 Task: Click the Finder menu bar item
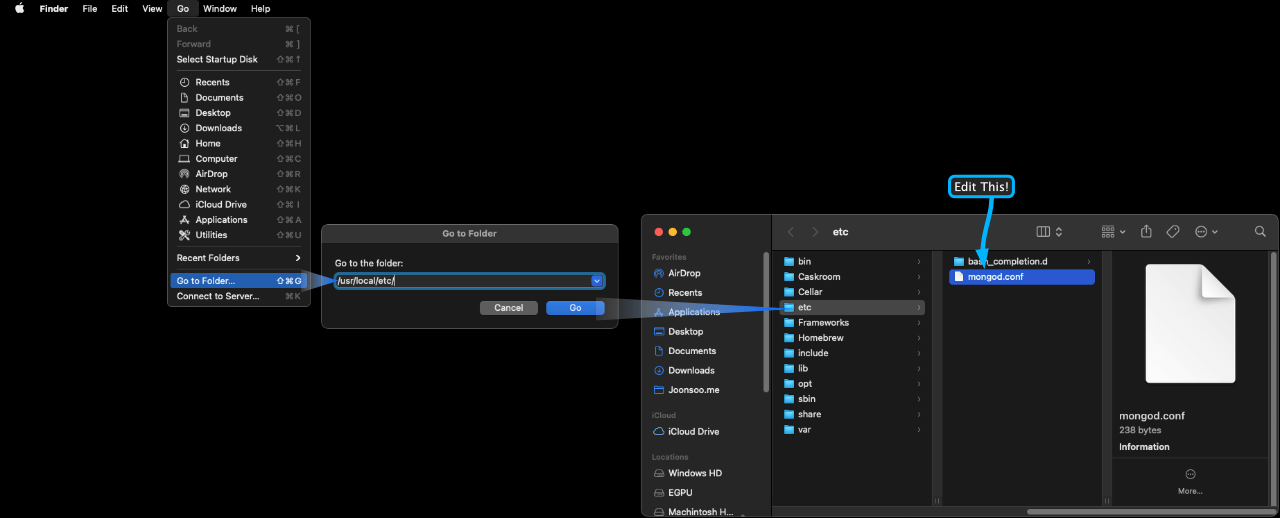(54, 8)
